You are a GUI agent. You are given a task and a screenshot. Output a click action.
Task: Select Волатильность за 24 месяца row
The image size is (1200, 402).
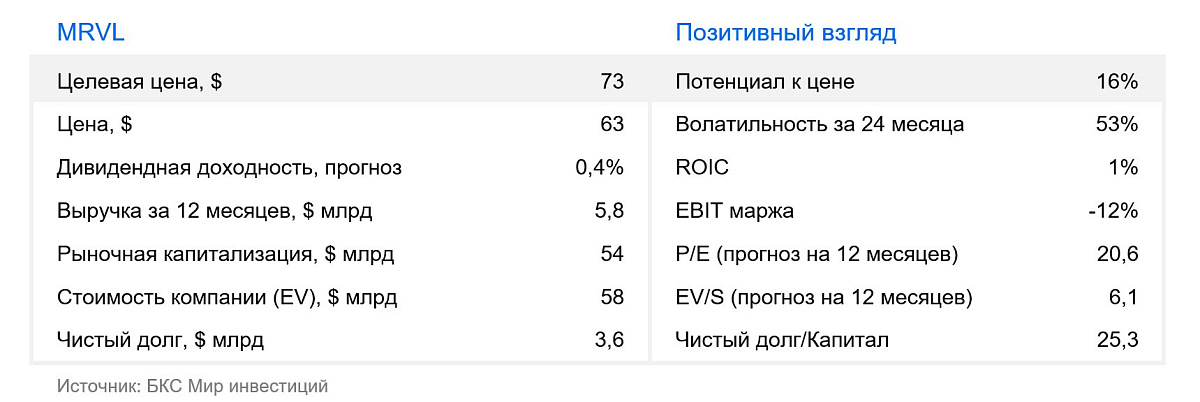point(907,125)
